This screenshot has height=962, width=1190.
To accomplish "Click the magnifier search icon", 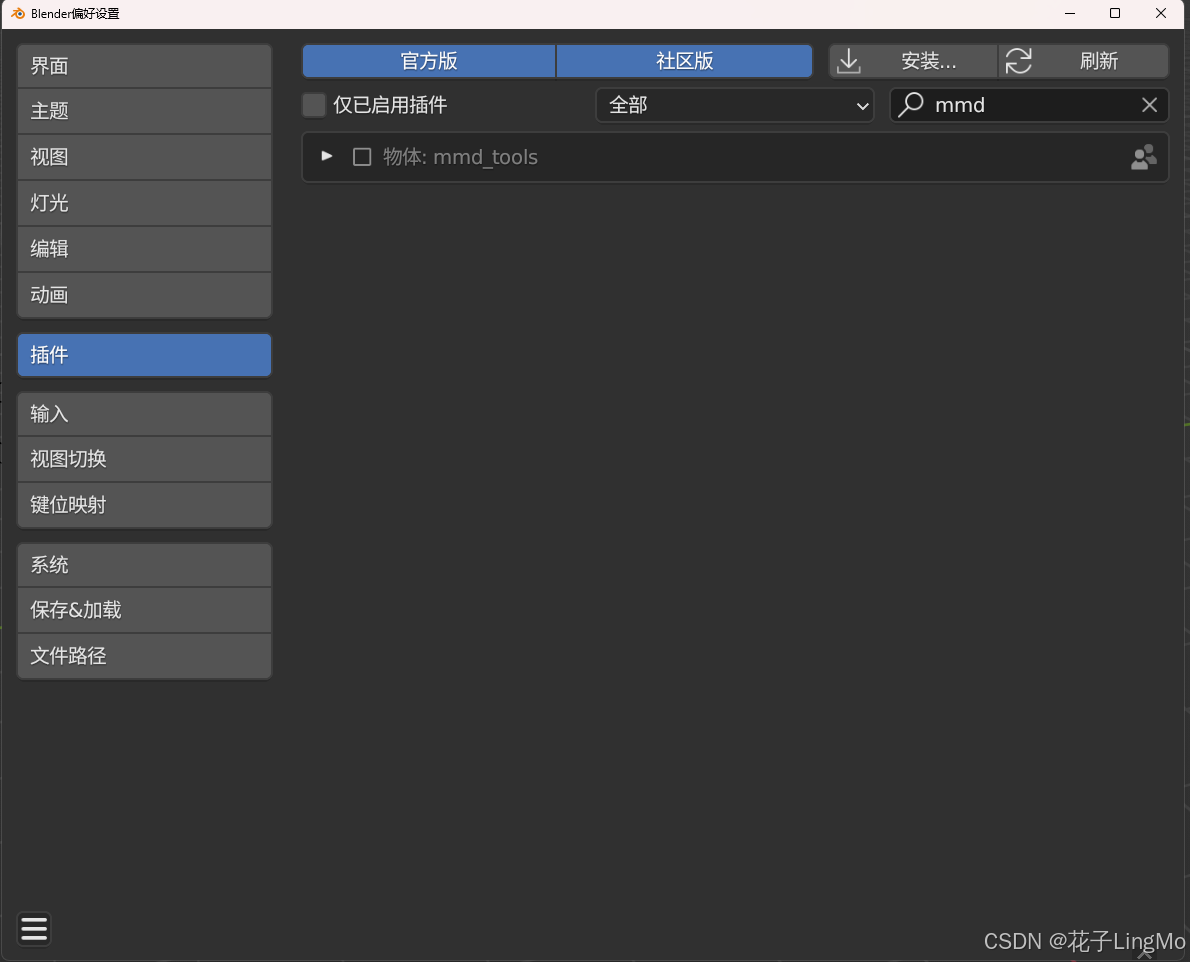I will coord(911,105).
